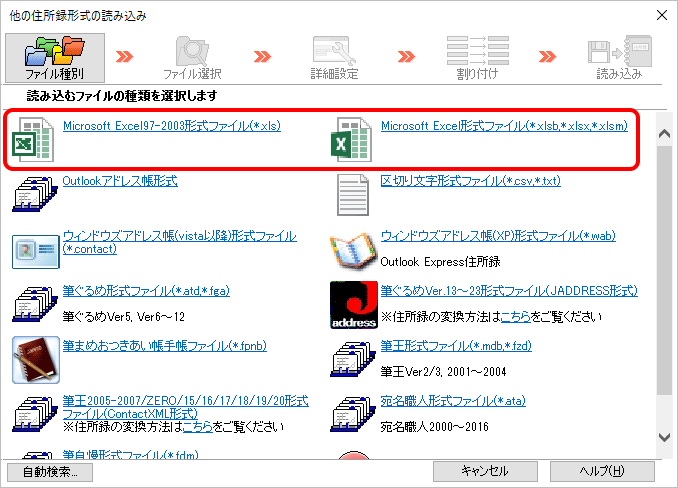Choose ウィンドウズアドレス帳(XP) *.wab link

coord(498,236)
